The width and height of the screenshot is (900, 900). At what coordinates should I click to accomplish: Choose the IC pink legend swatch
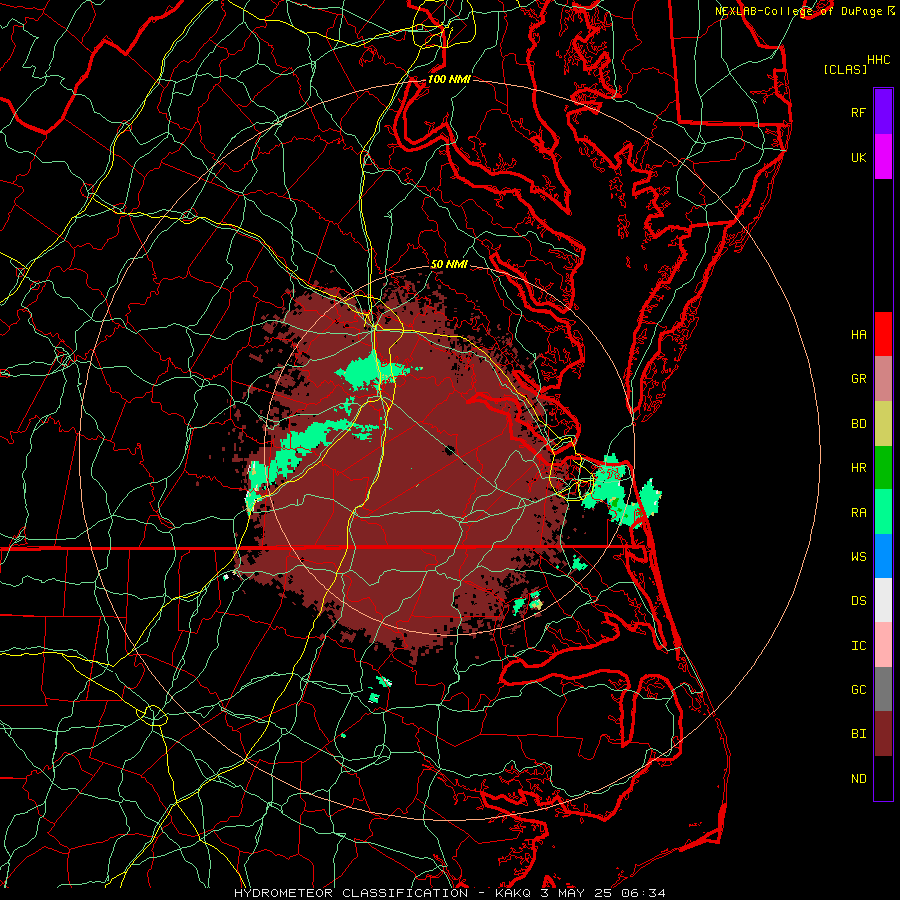pyautogui.click(x=883, y=645)
